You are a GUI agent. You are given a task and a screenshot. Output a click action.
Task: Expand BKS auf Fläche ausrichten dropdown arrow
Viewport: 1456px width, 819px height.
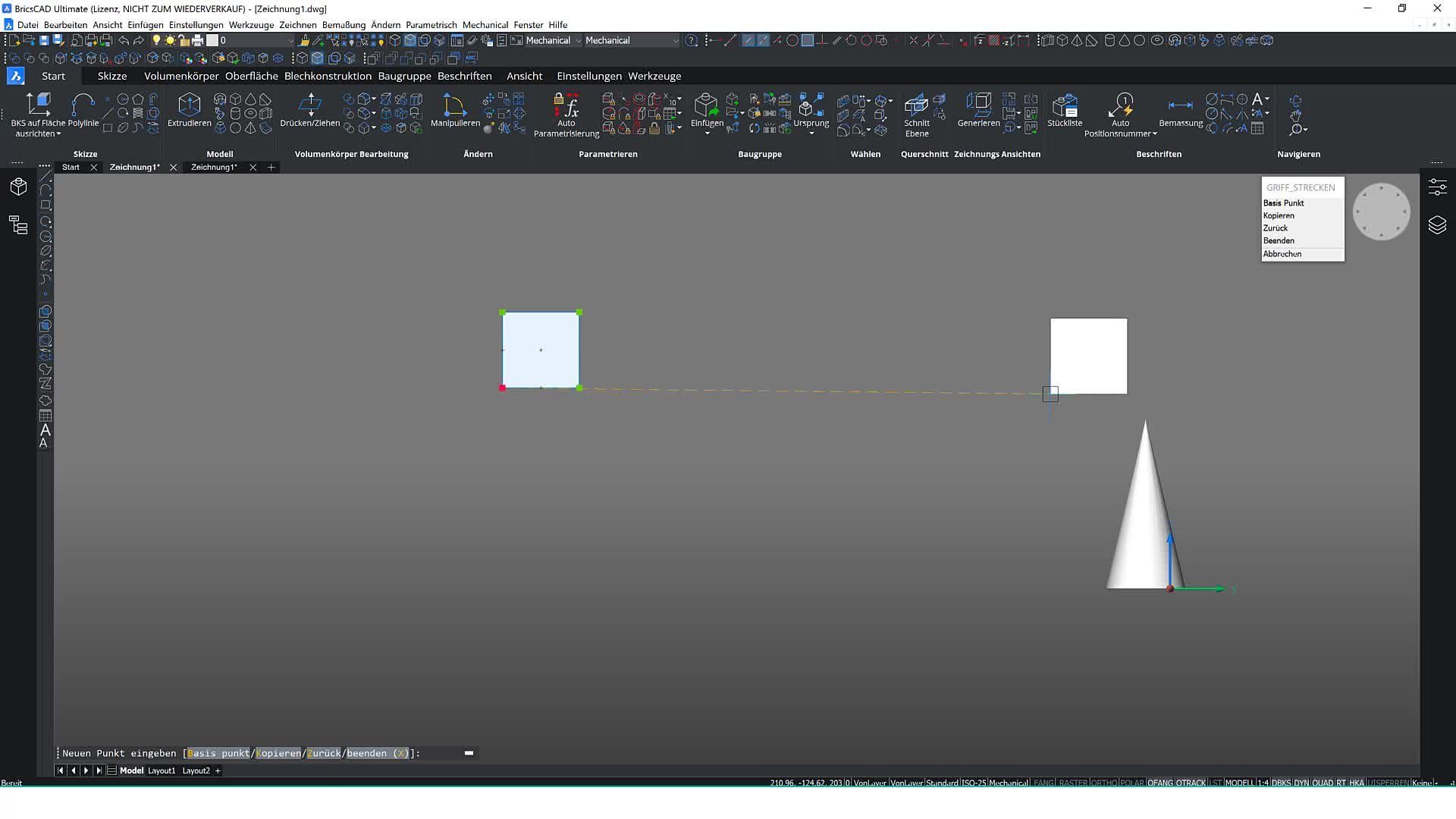click(x=58, y=134)
